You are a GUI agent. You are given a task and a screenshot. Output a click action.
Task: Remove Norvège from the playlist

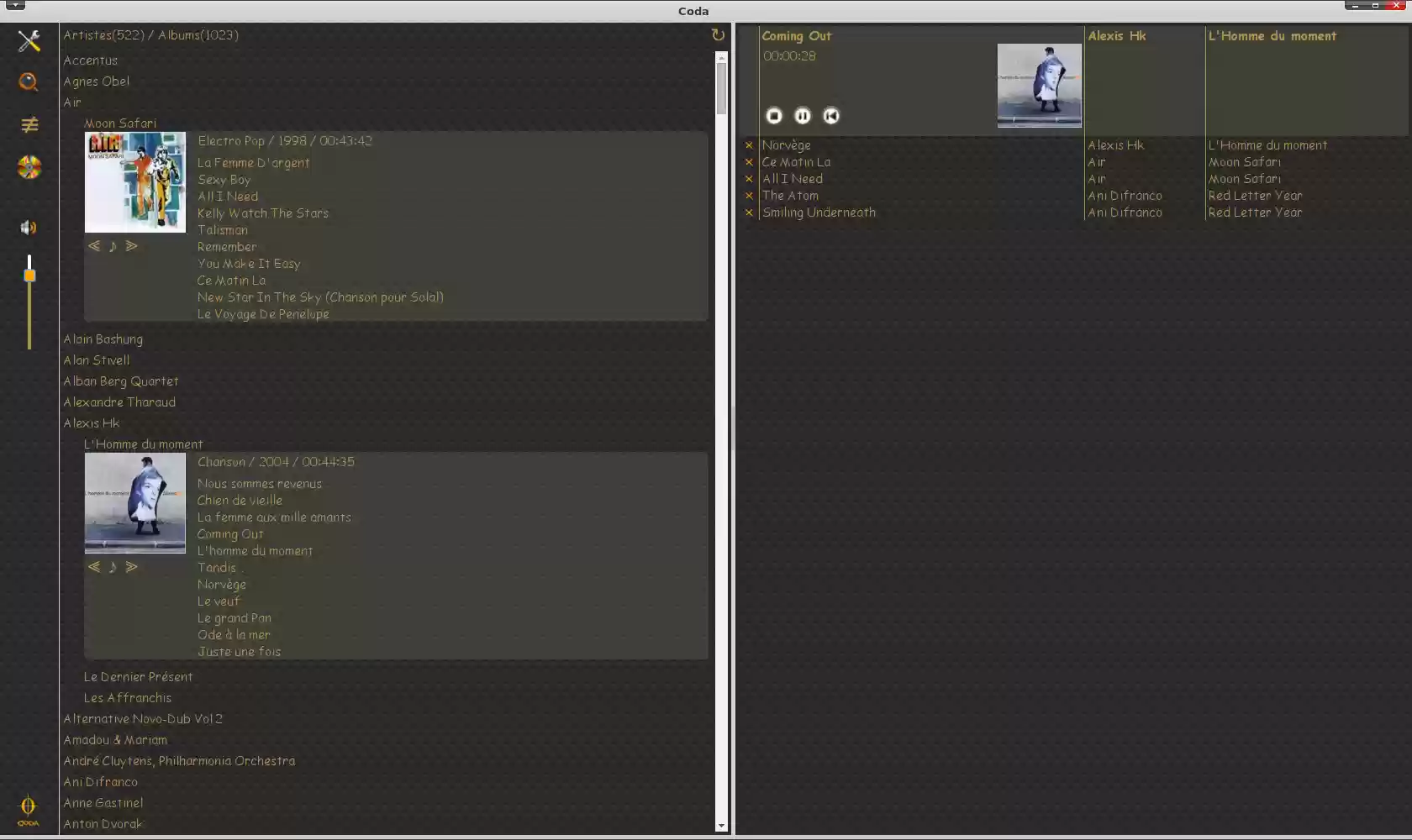(748, 144)
